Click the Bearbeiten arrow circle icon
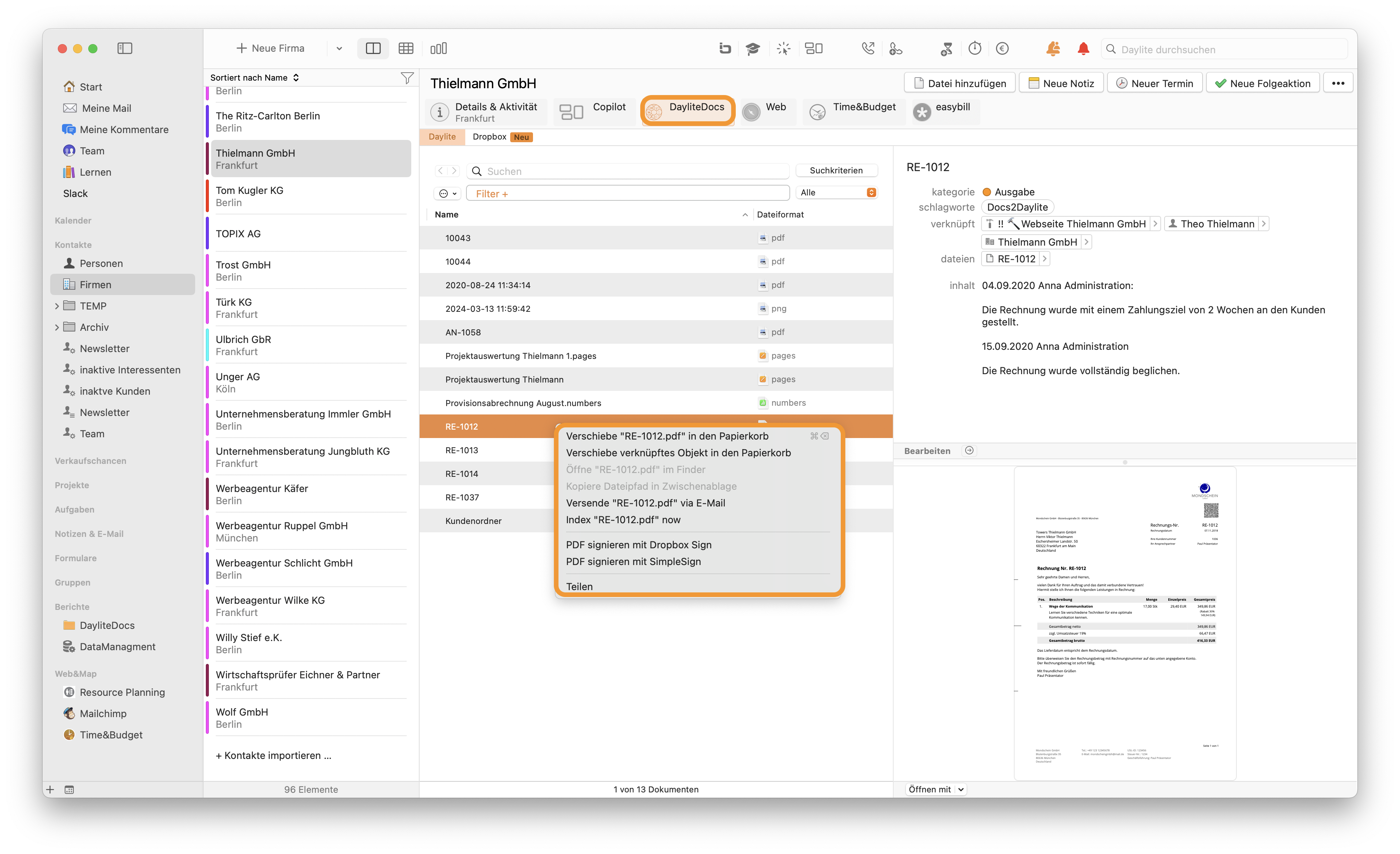The width and height of the screenshot is (1400, 854). point(969,450)
